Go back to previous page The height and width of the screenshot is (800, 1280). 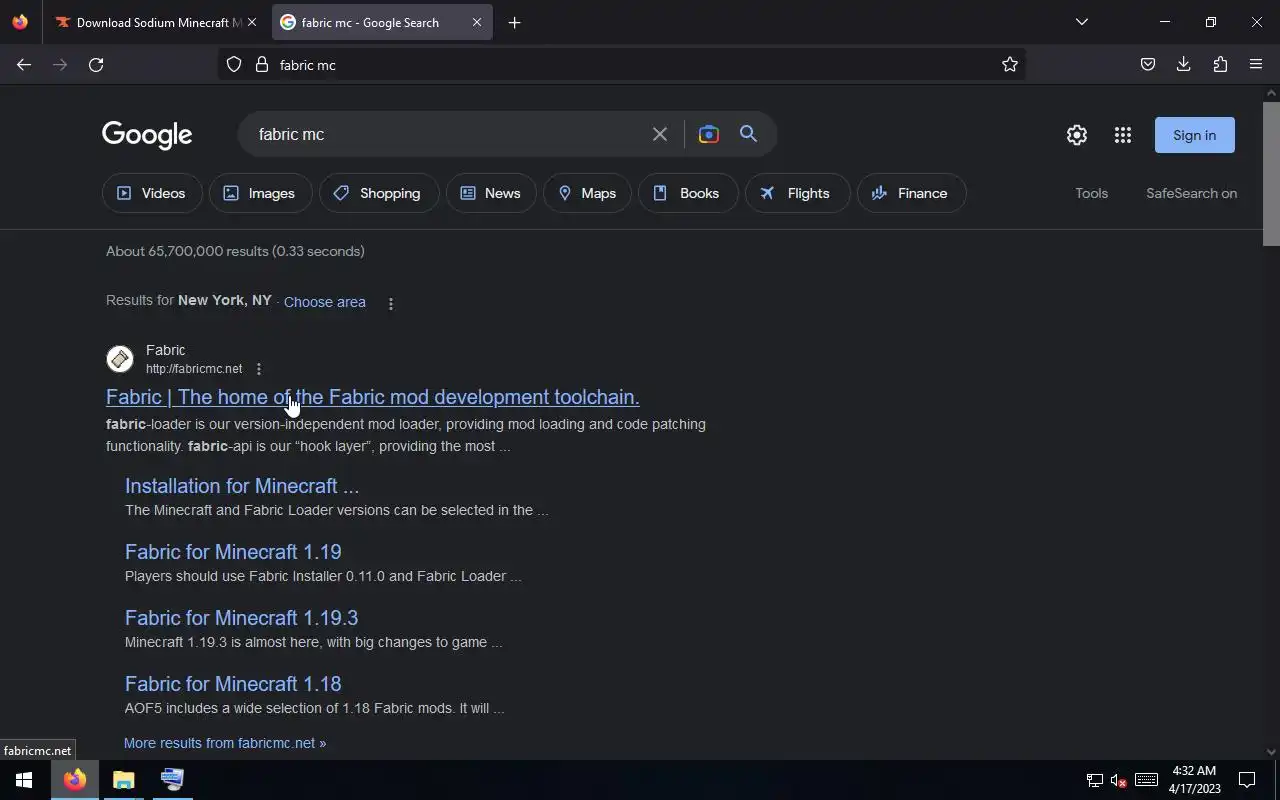point(24,65)
